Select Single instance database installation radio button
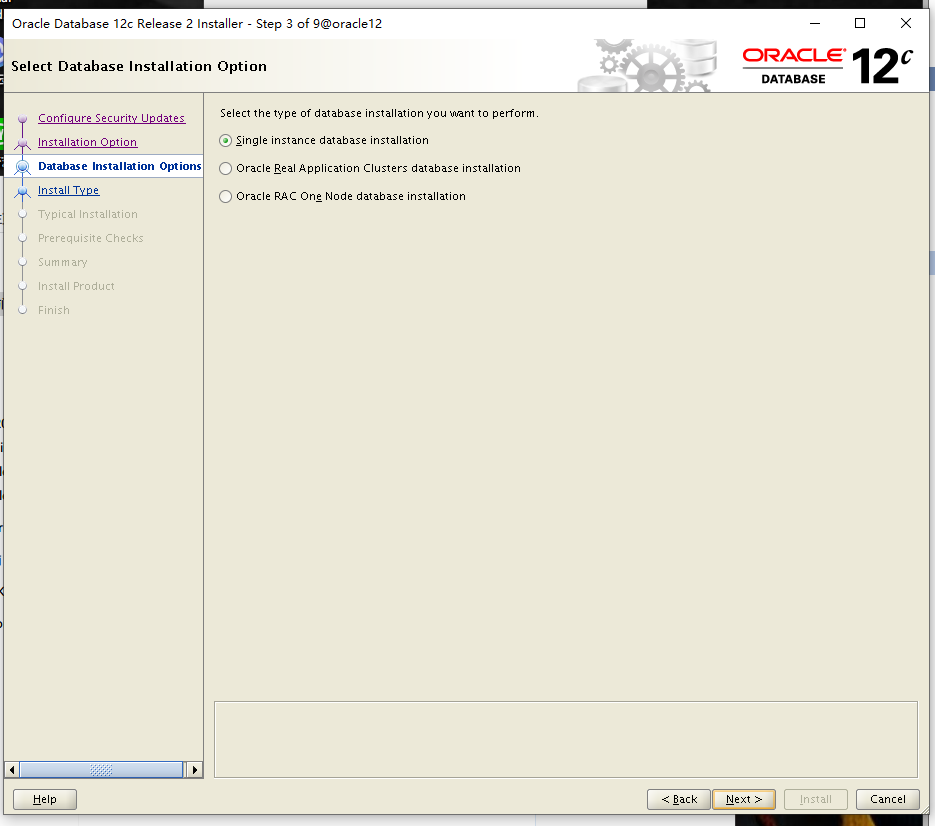 coord(225,141)
